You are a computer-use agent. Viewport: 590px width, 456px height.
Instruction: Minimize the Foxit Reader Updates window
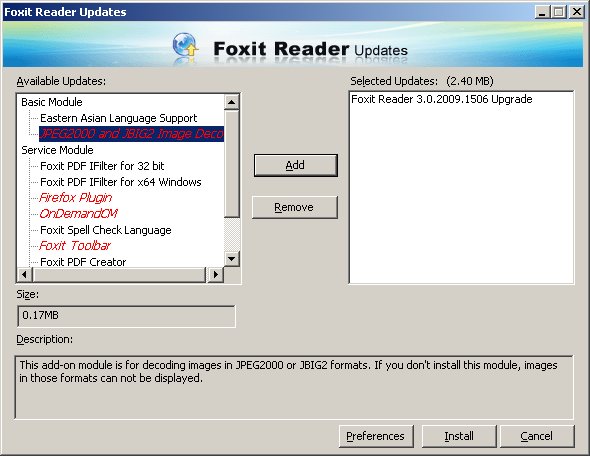tap(542, 12)
